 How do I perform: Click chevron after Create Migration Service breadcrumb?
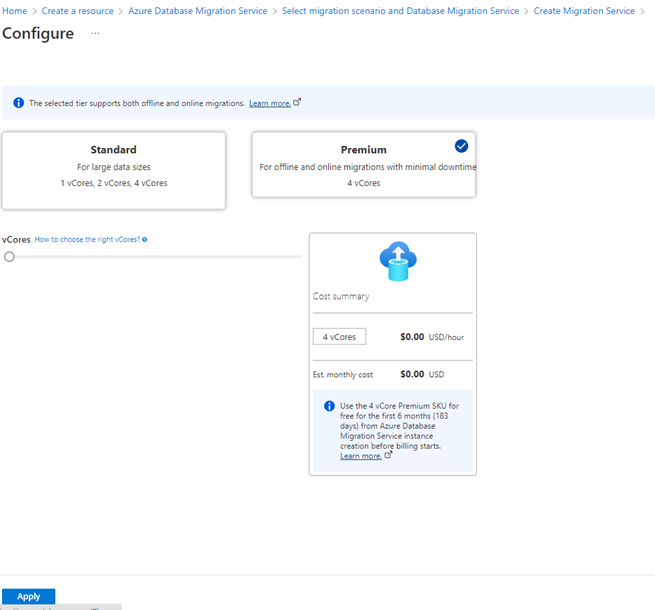[x=642, y=11]
